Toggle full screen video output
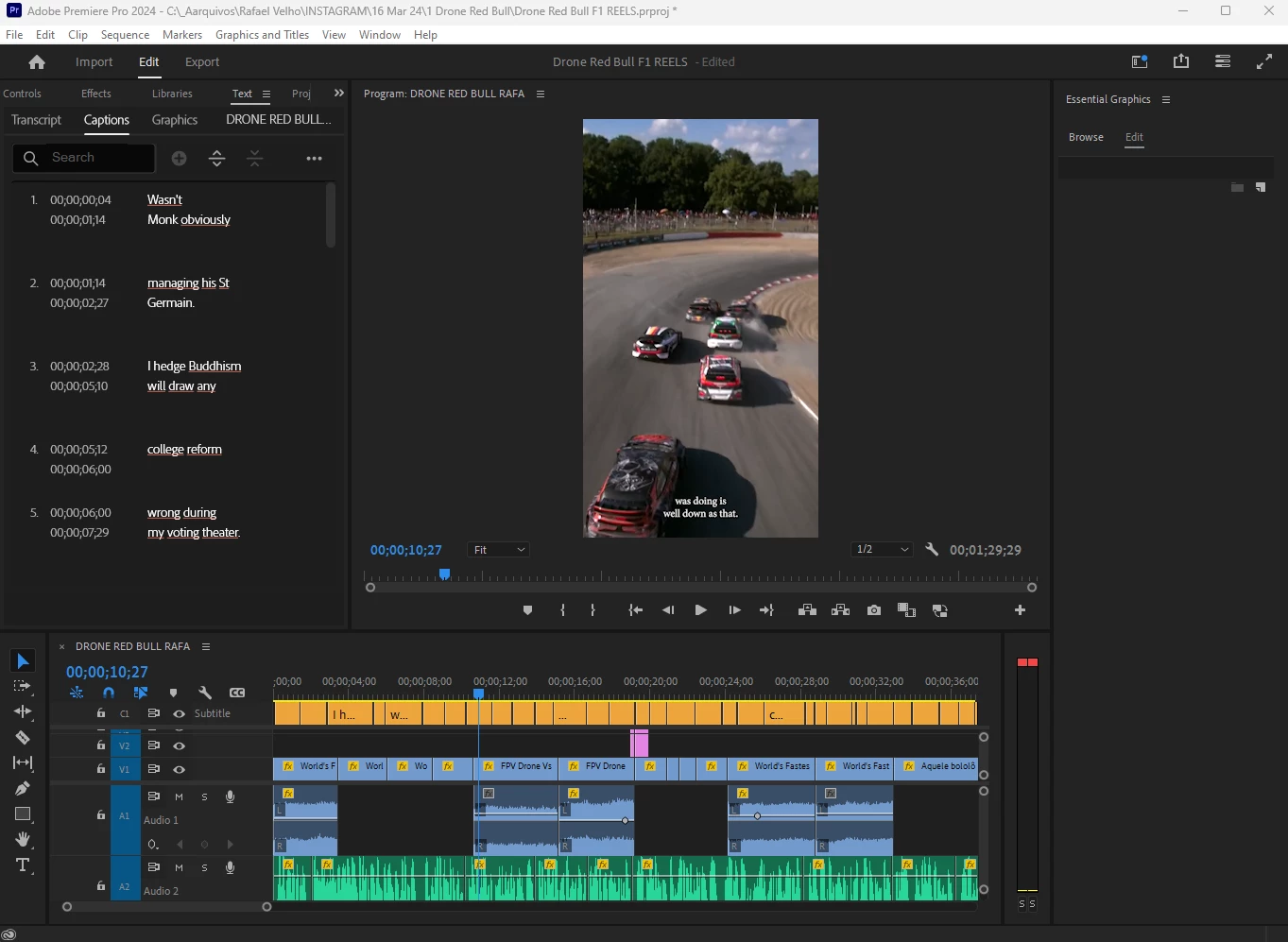 (x=1264, y=61)
